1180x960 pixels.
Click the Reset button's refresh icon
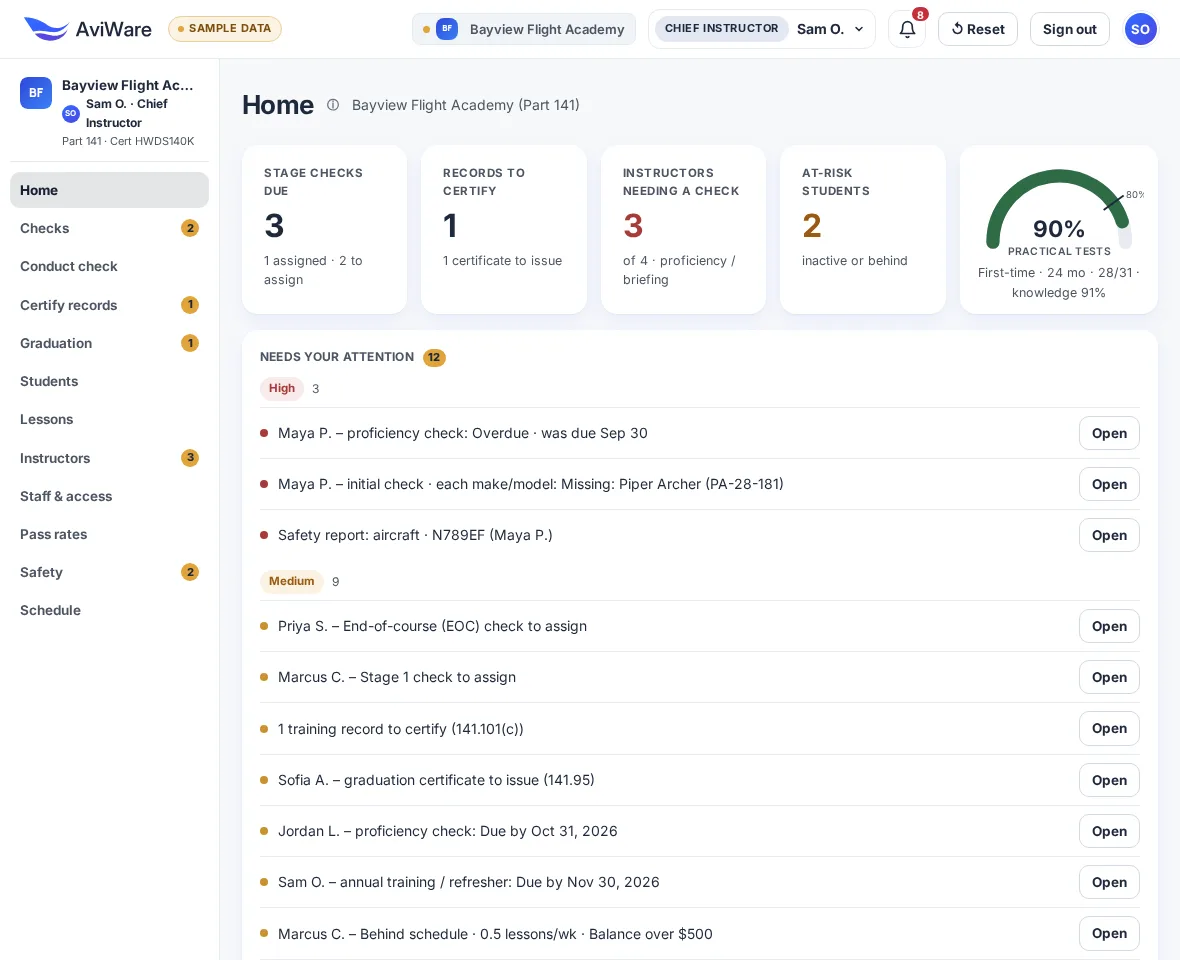click(957, 29)
